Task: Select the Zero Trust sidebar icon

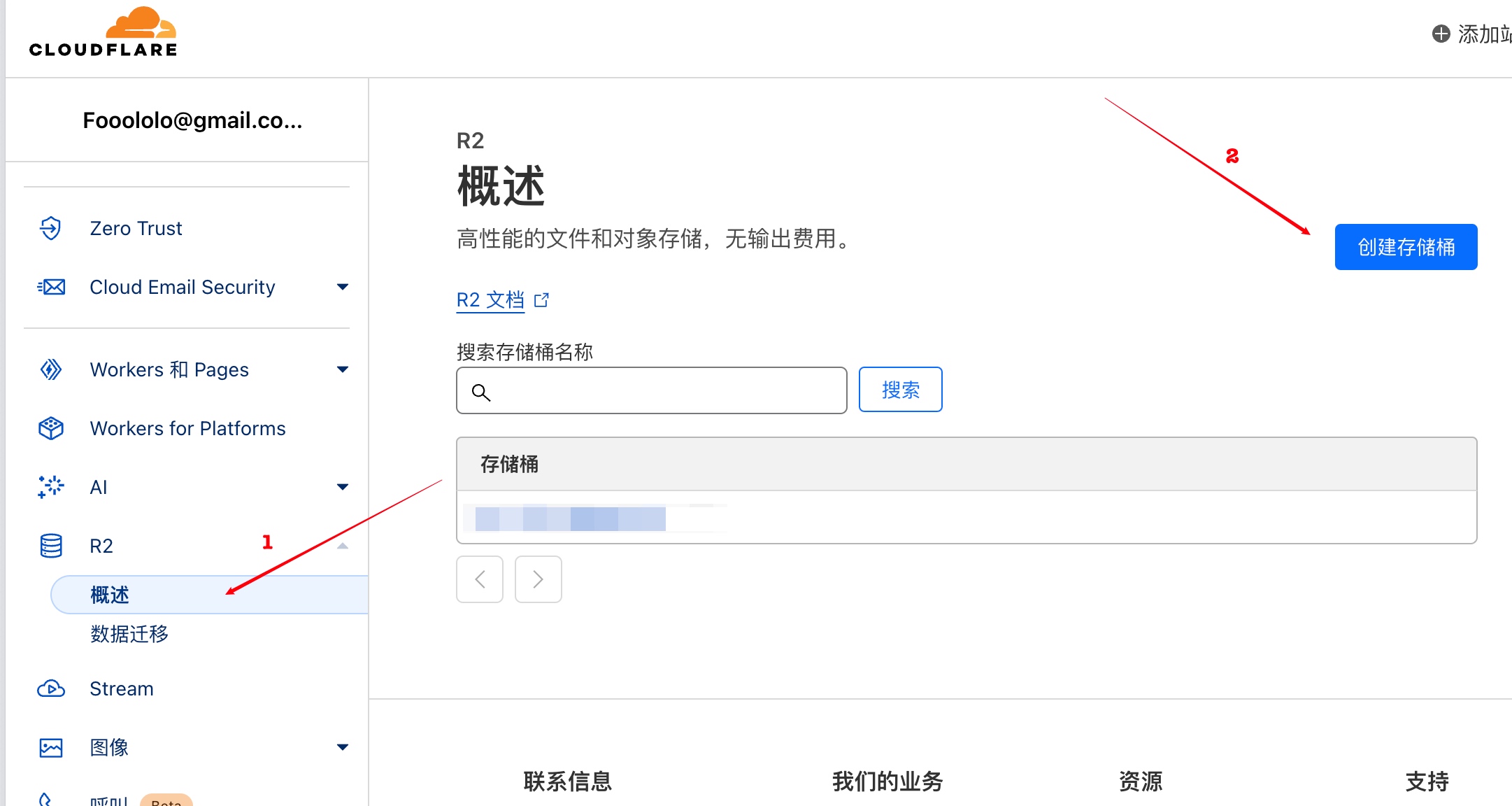Action: tap(51, 228)
